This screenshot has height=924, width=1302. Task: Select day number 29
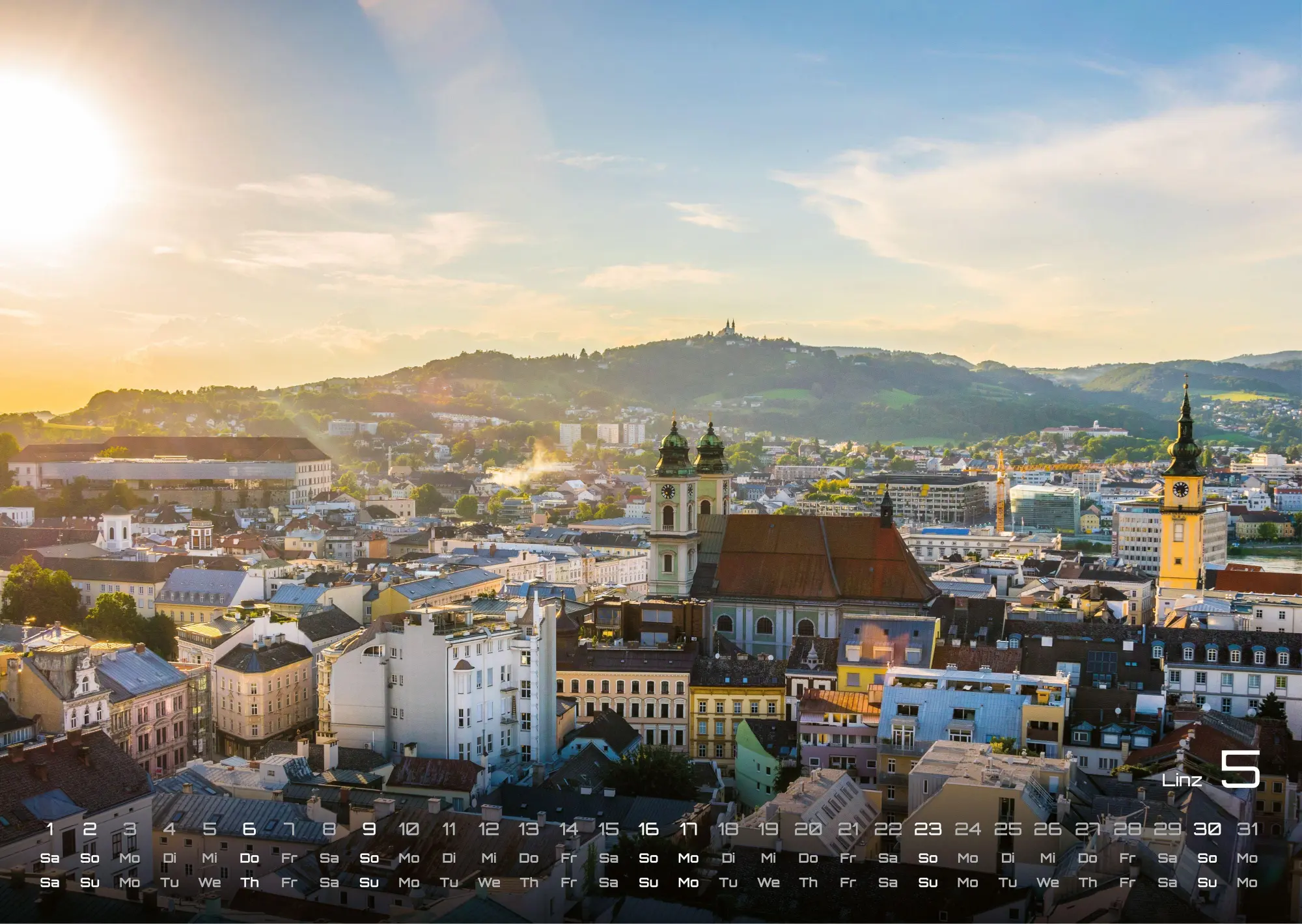[1167, 829]
